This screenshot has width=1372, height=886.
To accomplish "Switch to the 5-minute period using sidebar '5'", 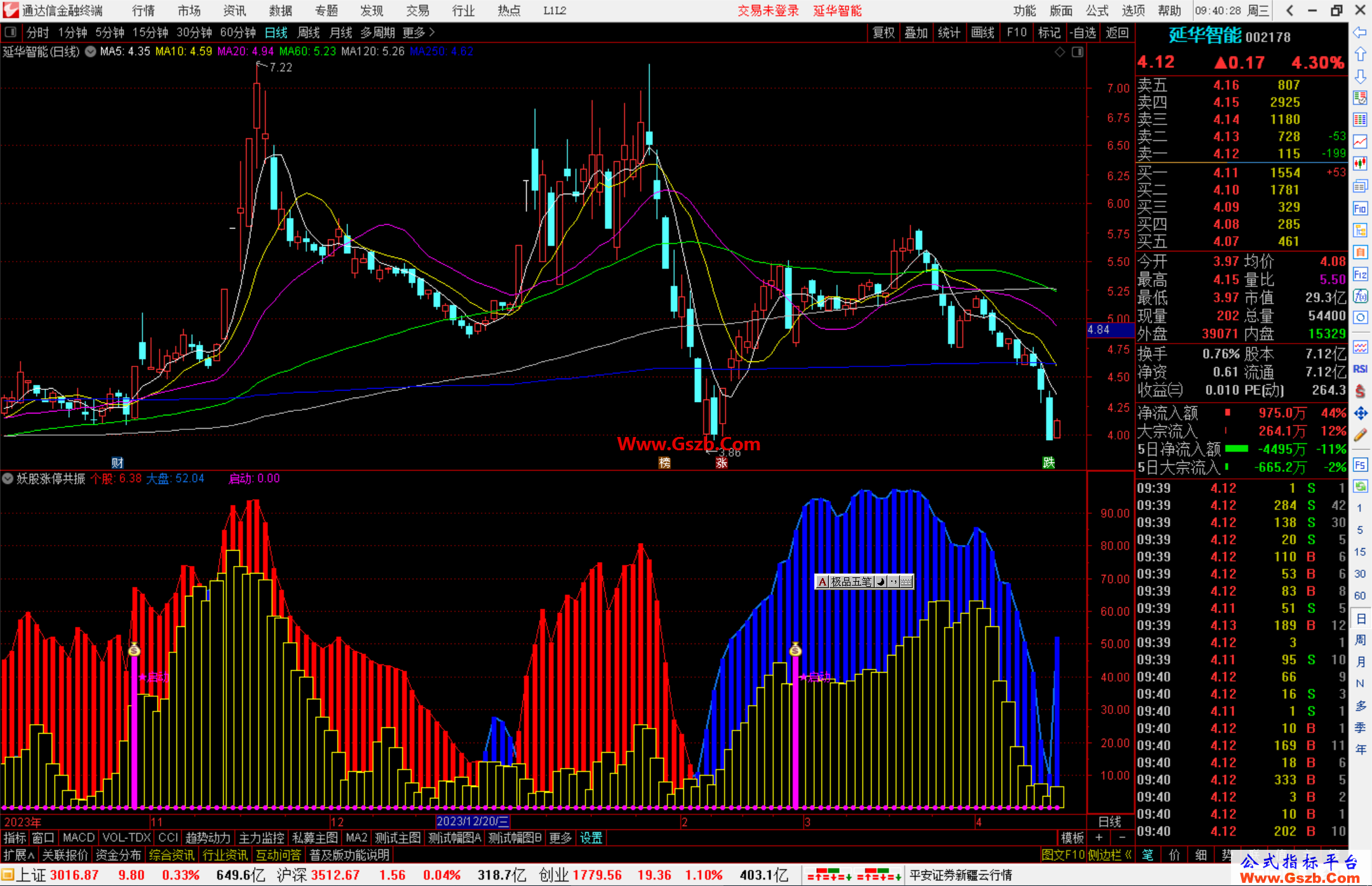I will tap(1359, 530).
